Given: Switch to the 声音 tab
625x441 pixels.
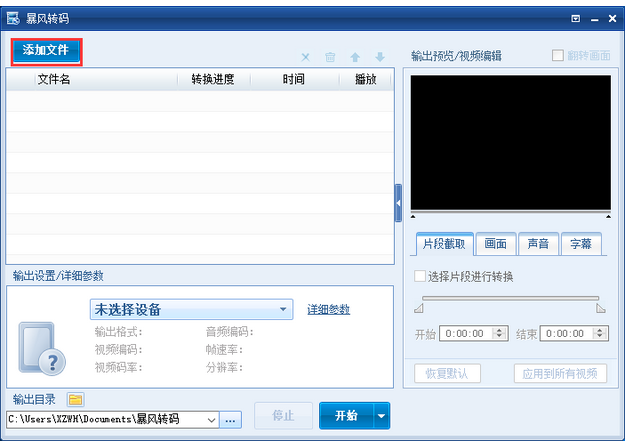Looking at the screenshot, I should (x=538, y=244).
